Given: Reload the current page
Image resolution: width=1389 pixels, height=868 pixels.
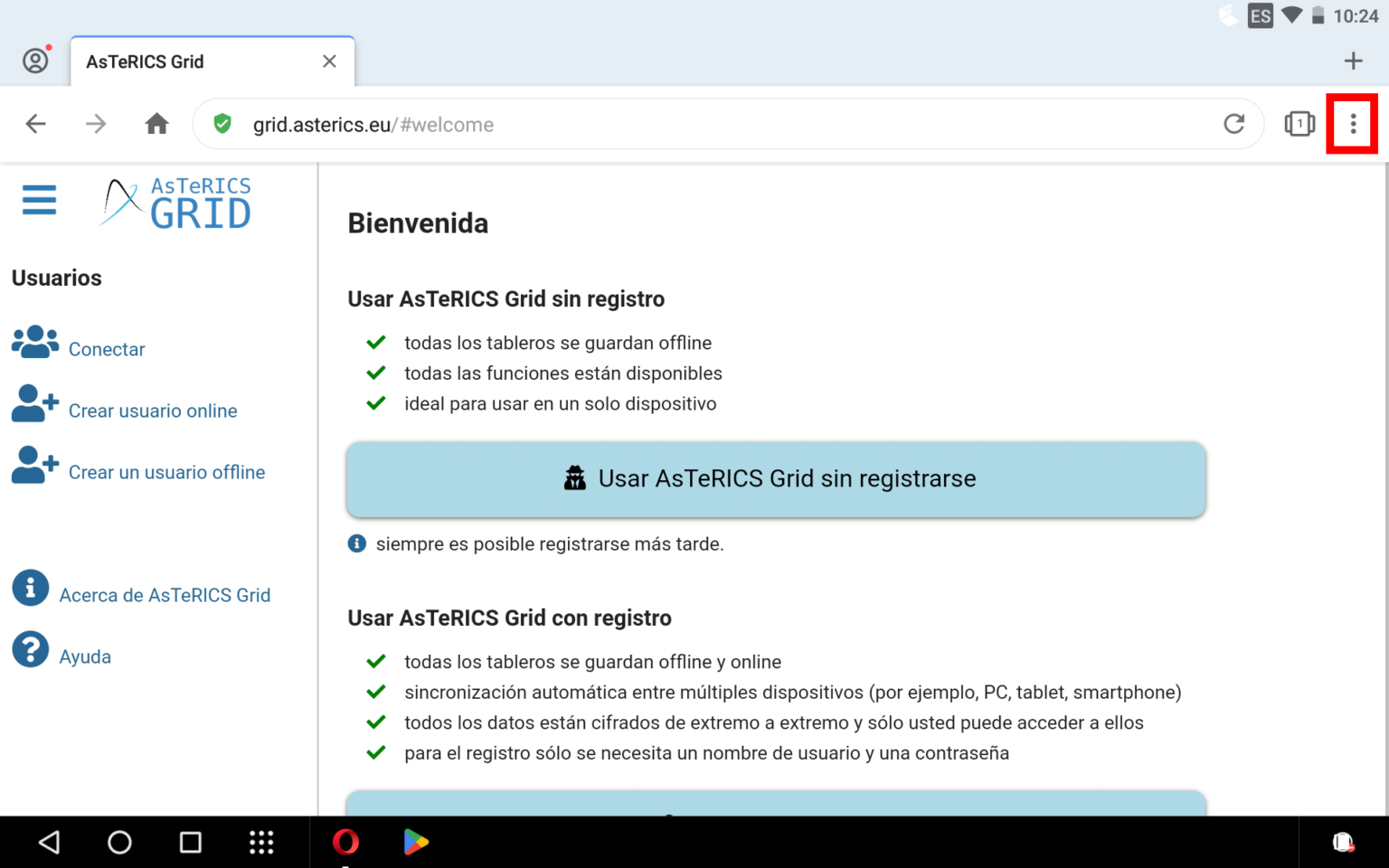Looking at the screenshot, I should point(1233,124).
